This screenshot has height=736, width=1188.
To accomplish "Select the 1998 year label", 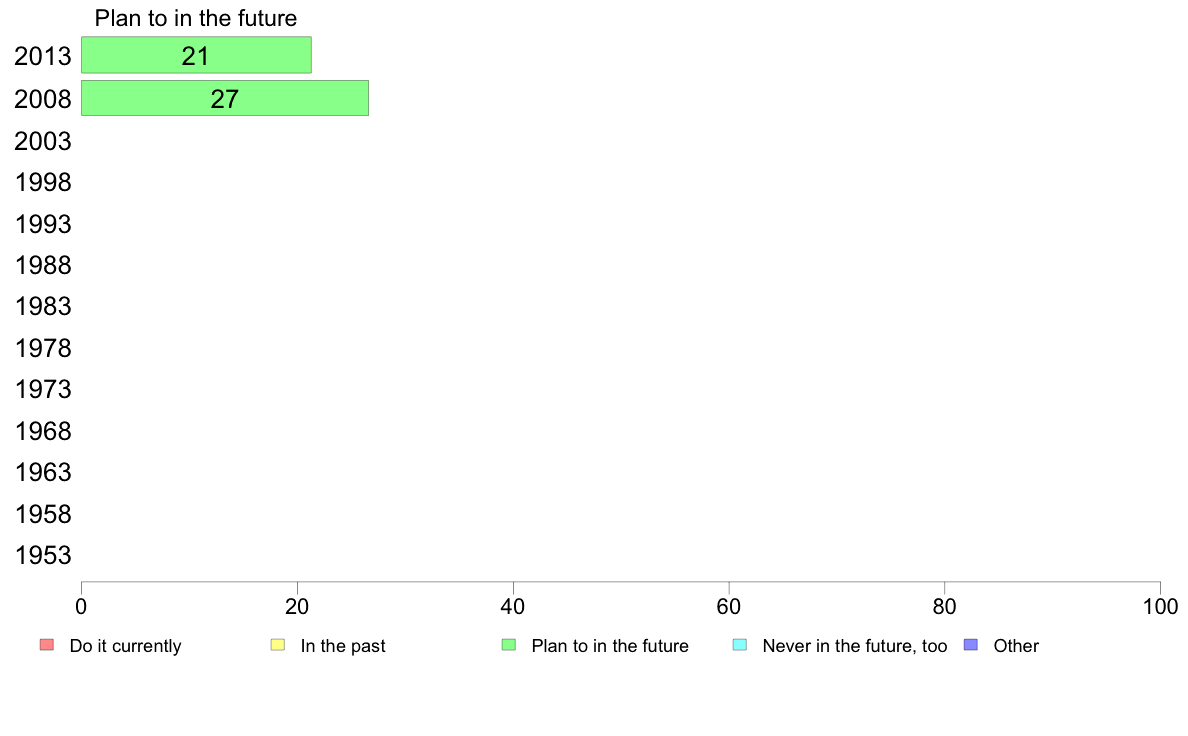I will coord(42,183).
